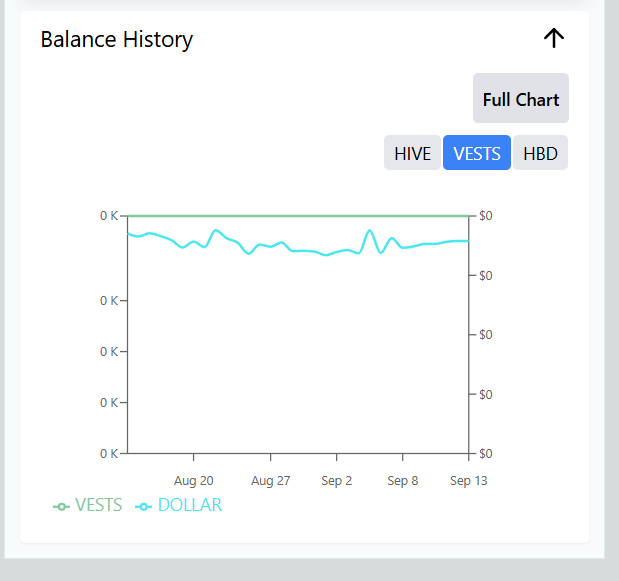Switch to the HIVE tab
Image resolution: width=619 pixels, height=581 pixels.
point(412,153)
